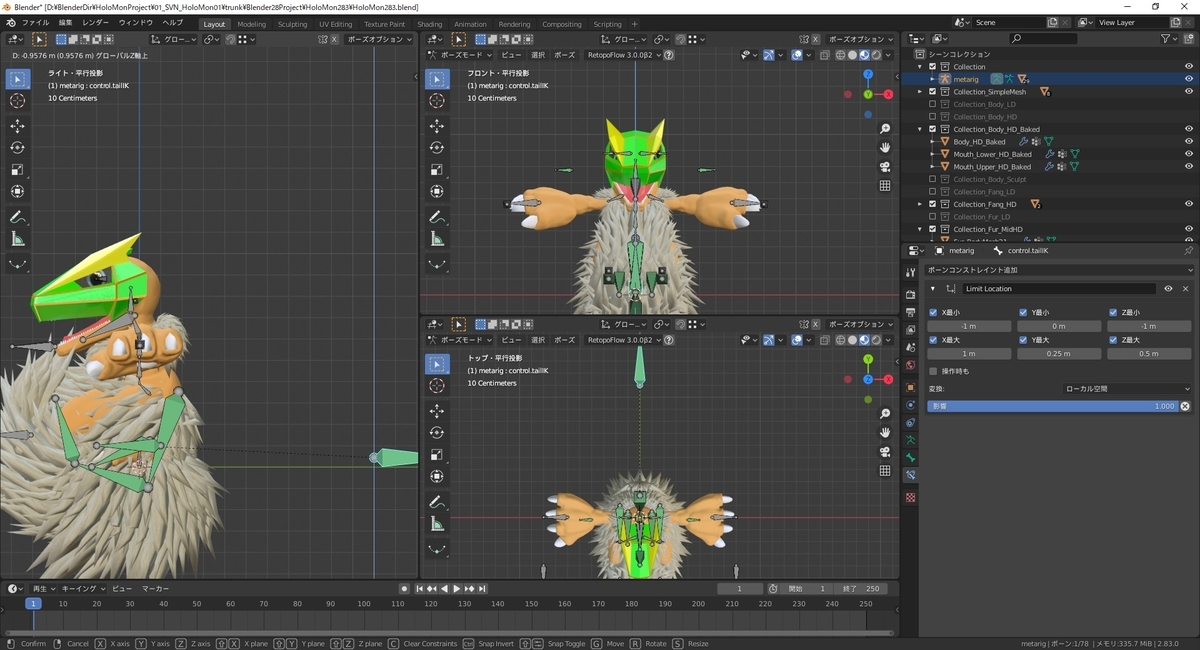Image resolution: width=1200 pixels, height=650 pixels.
Task: Switch orthographic grid icon in top viewport
Action: click(885, 470)
